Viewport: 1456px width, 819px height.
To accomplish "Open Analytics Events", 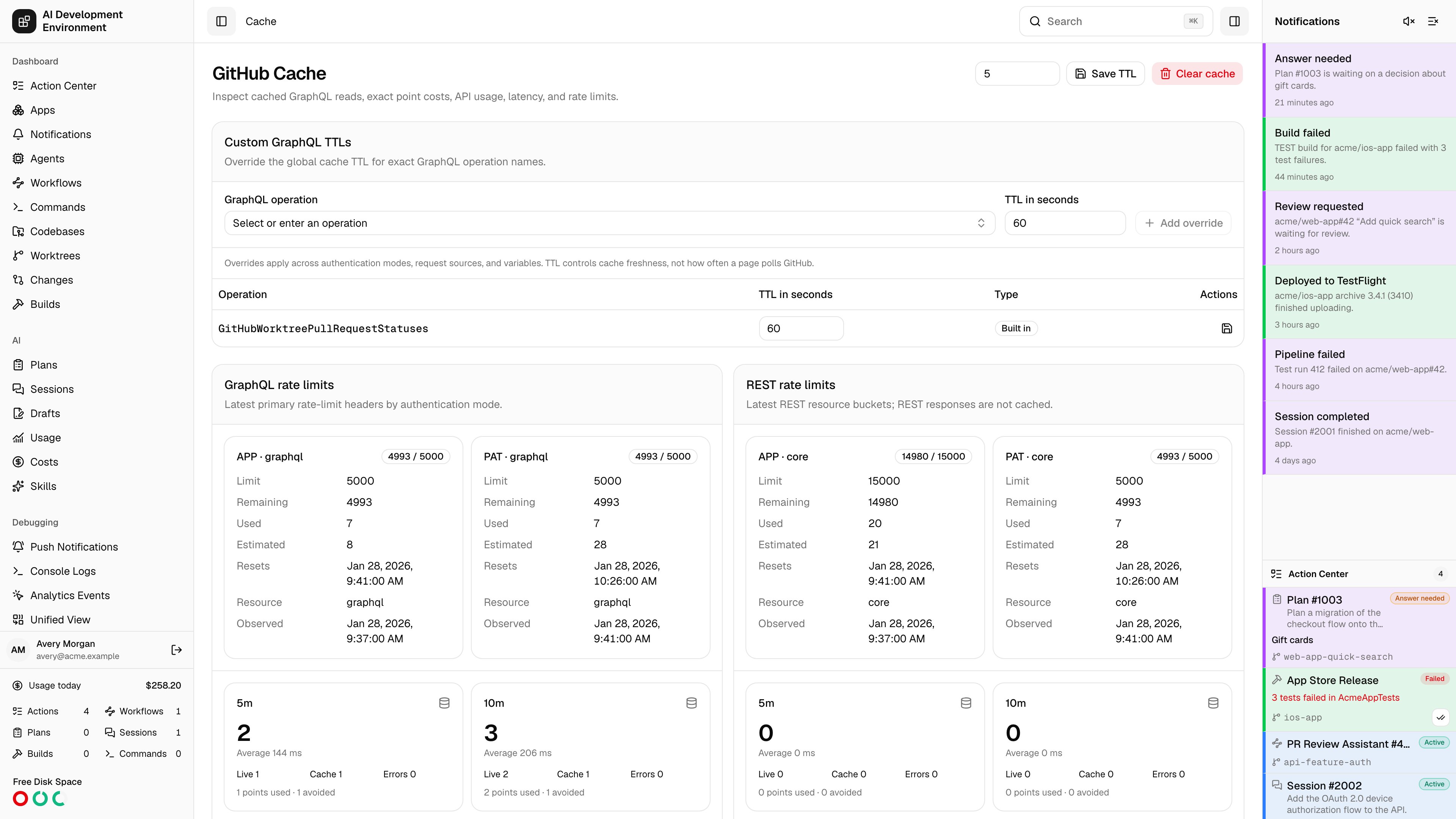I will coord(97,596).
